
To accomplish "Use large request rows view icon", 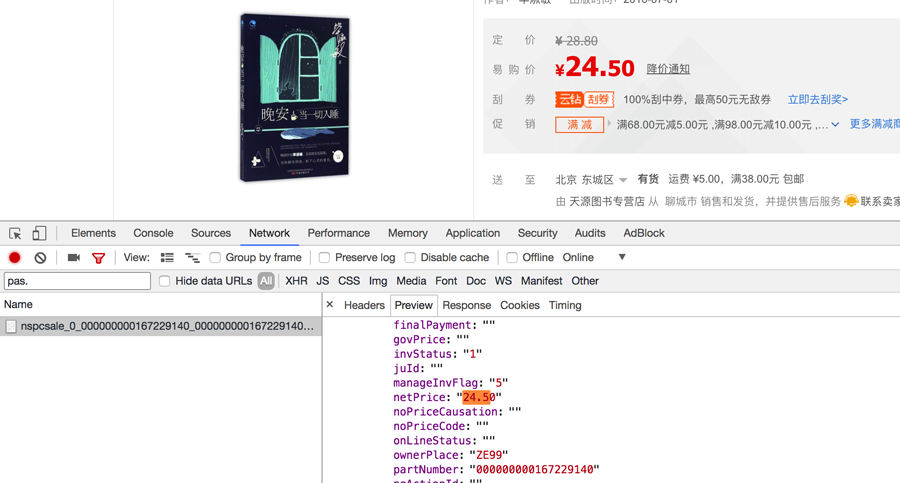I will (x=167, y=257).
